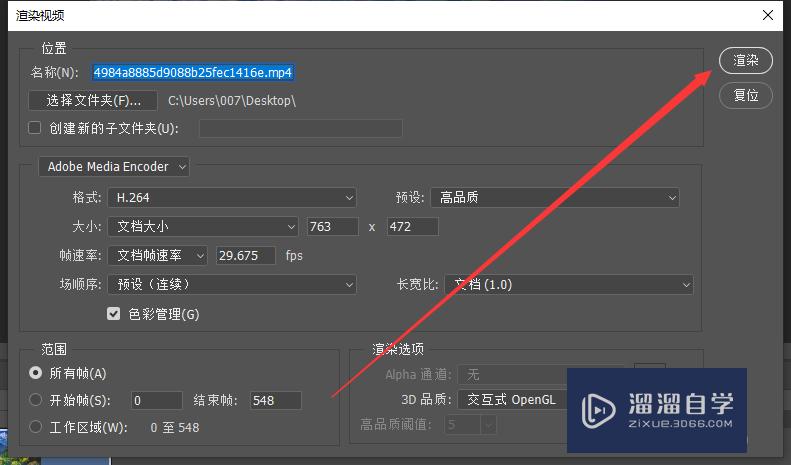
Task: Open the 场顺序 预设(连续) dropdown
Action: (x=232, y=284)
